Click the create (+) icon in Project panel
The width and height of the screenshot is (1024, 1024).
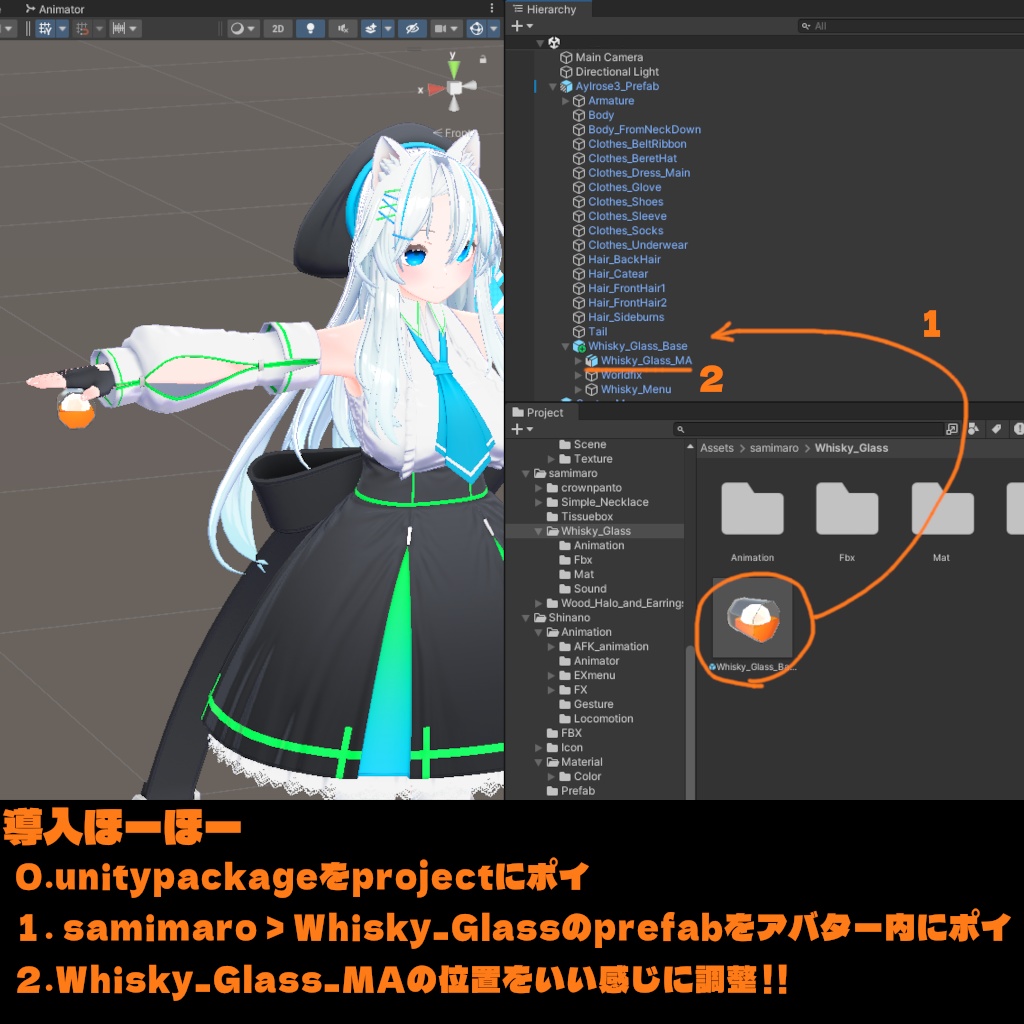pos(515,428)
